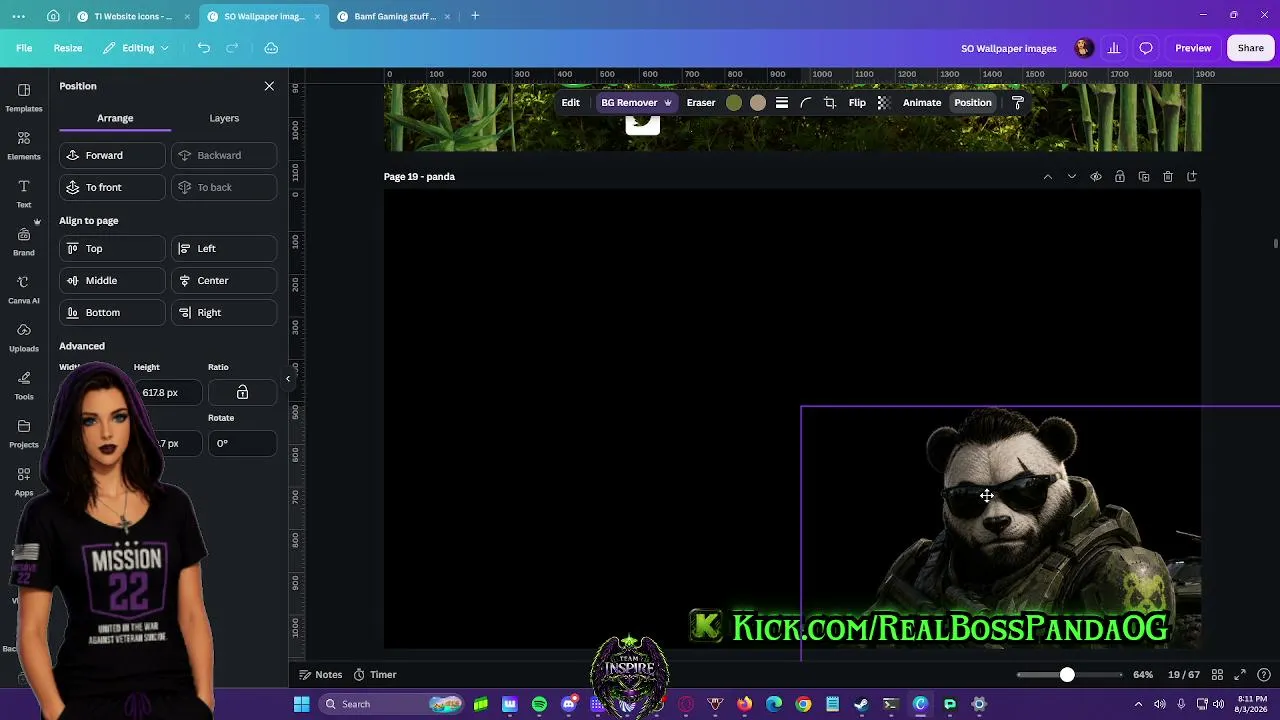The image size is (1280, 720).
Task: Open the zoom percentage 64% menu
Action: click(x=1143, y=675)
